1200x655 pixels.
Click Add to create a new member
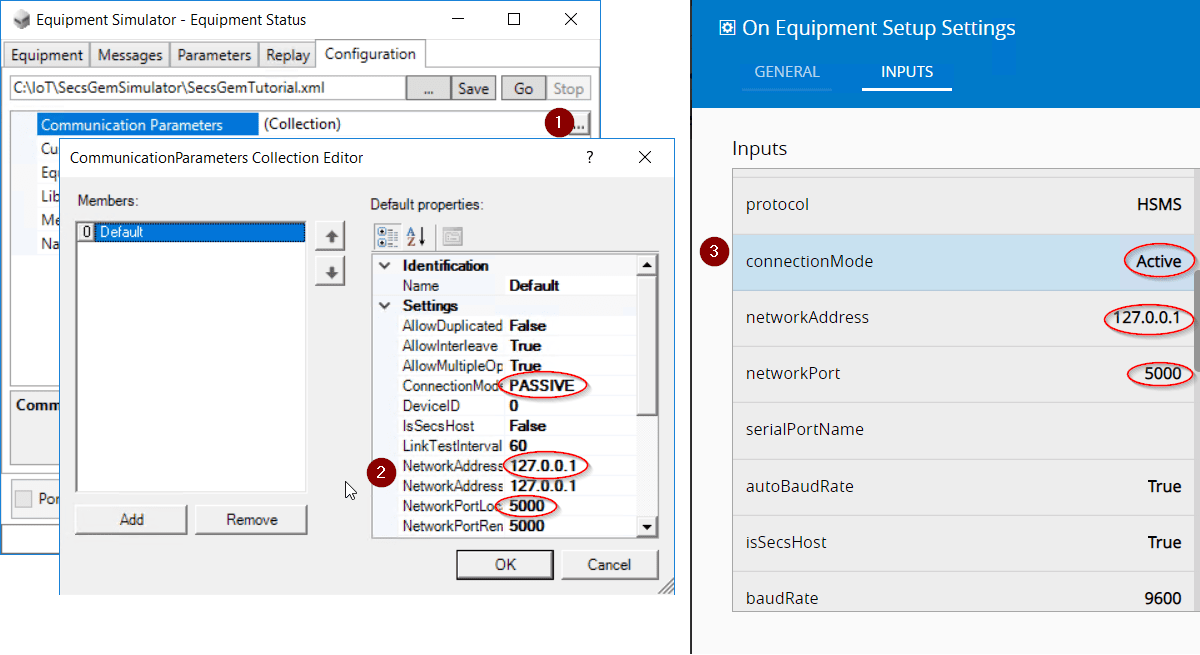131,519
